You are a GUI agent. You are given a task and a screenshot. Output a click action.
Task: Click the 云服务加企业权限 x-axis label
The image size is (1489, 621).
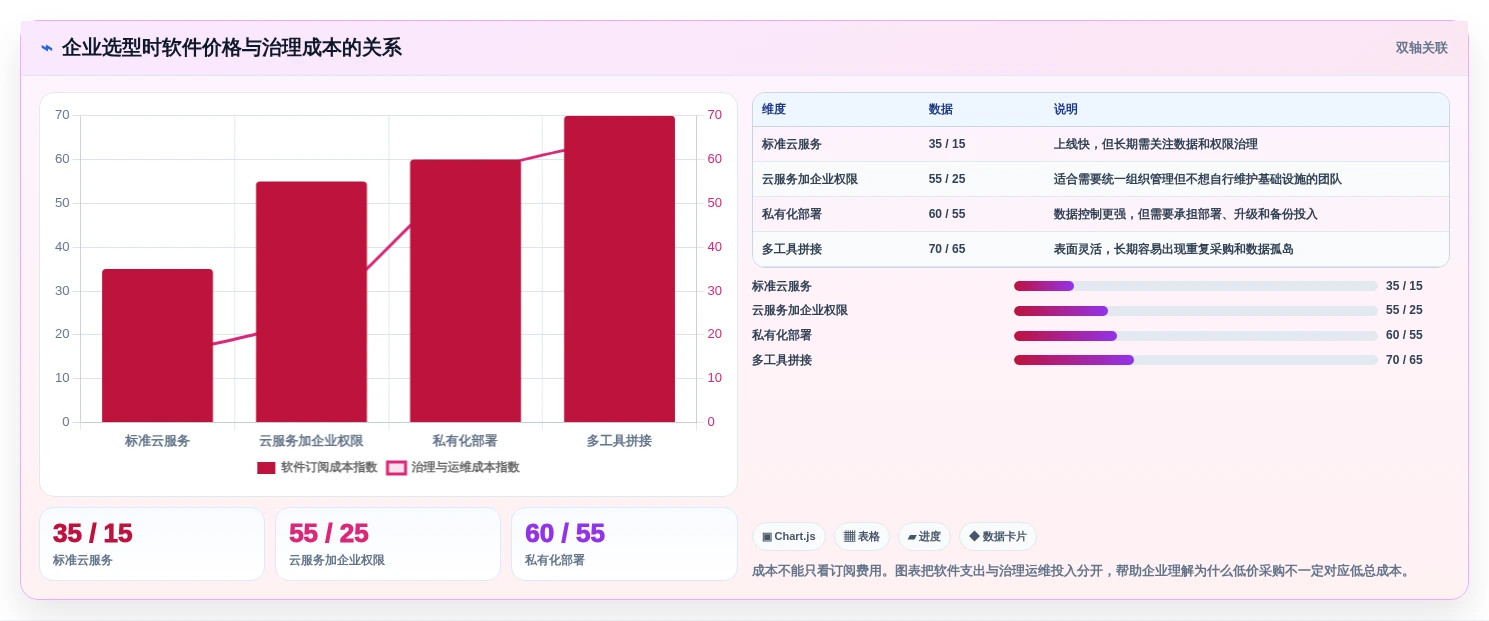pos(311,441)
